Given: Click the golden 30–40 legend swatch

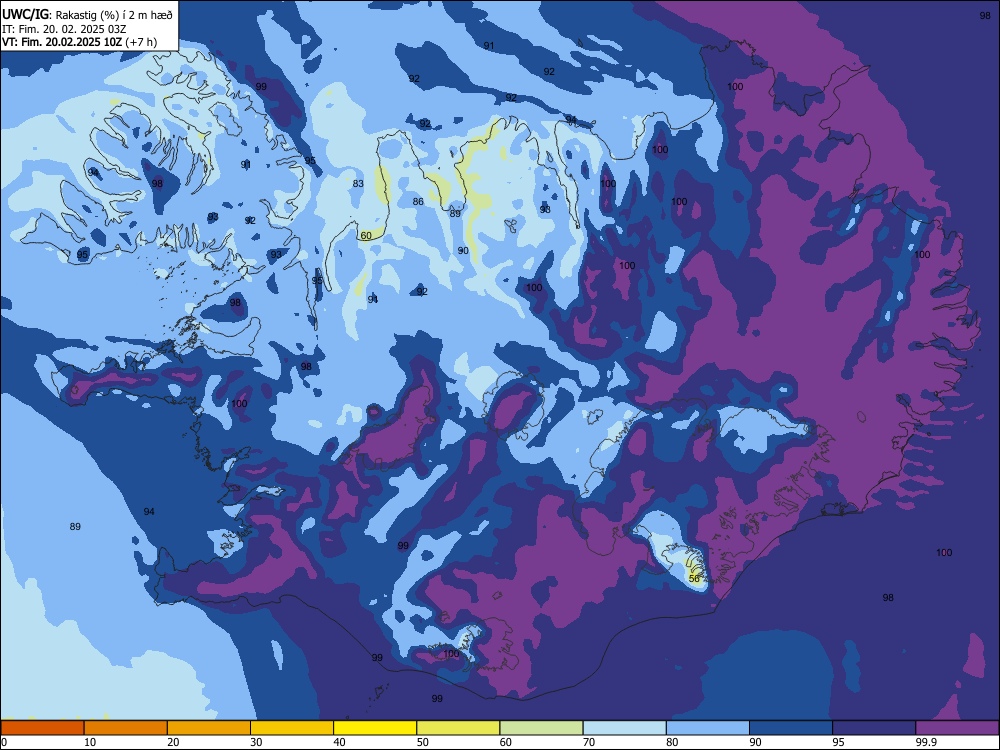Looking at the screenshot, I should tap(292, 727).
